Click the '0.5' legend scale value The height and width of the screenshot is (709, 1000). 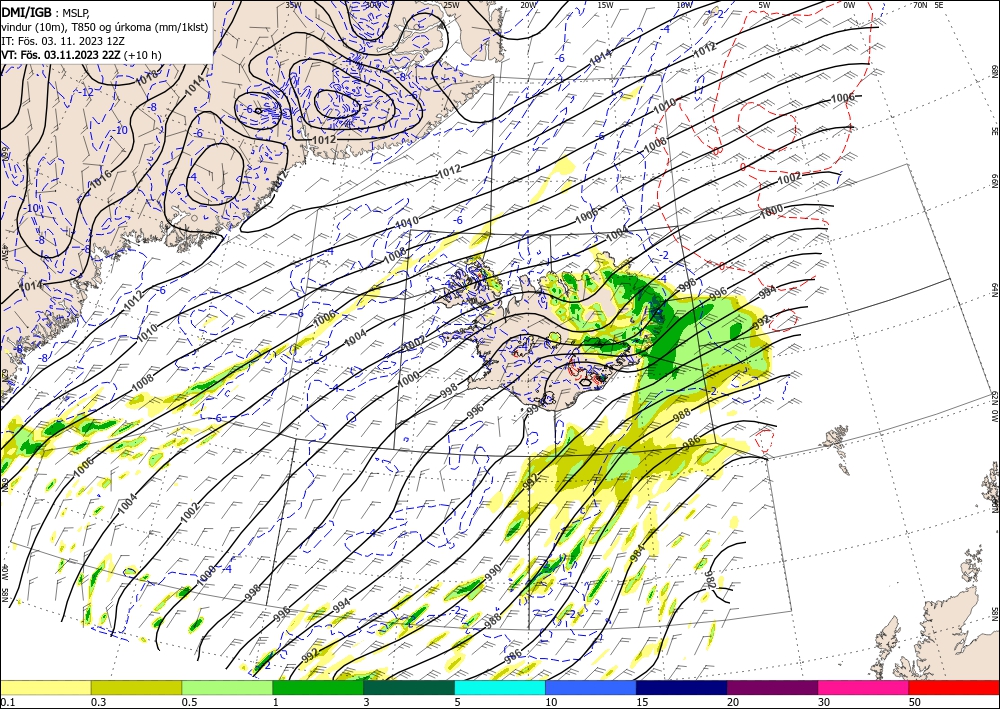click(189, 702)
